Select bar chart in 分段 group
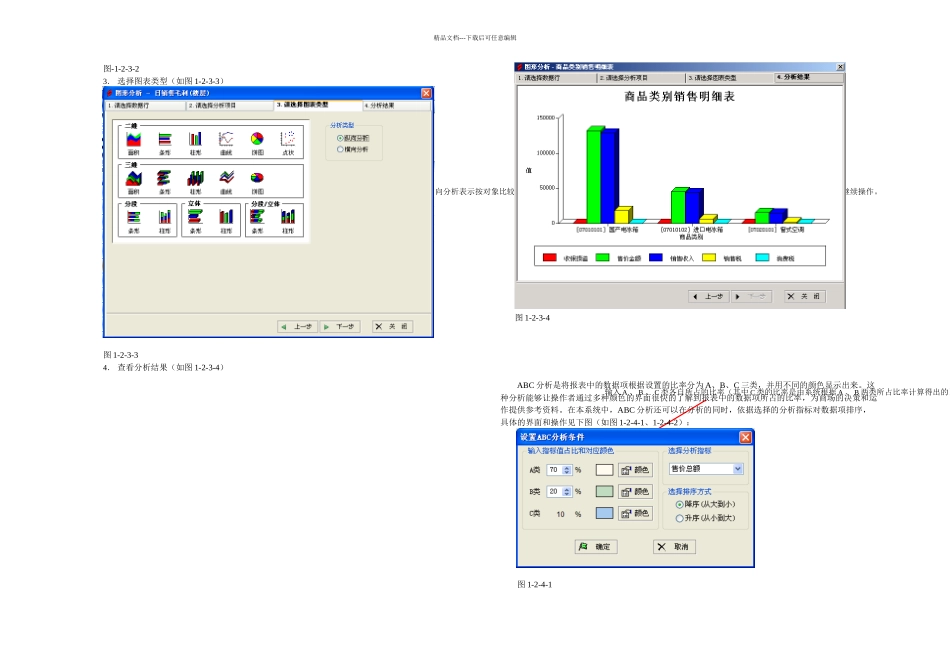The height and width of the screenshot is (672, 950). [x=133, y=217]
